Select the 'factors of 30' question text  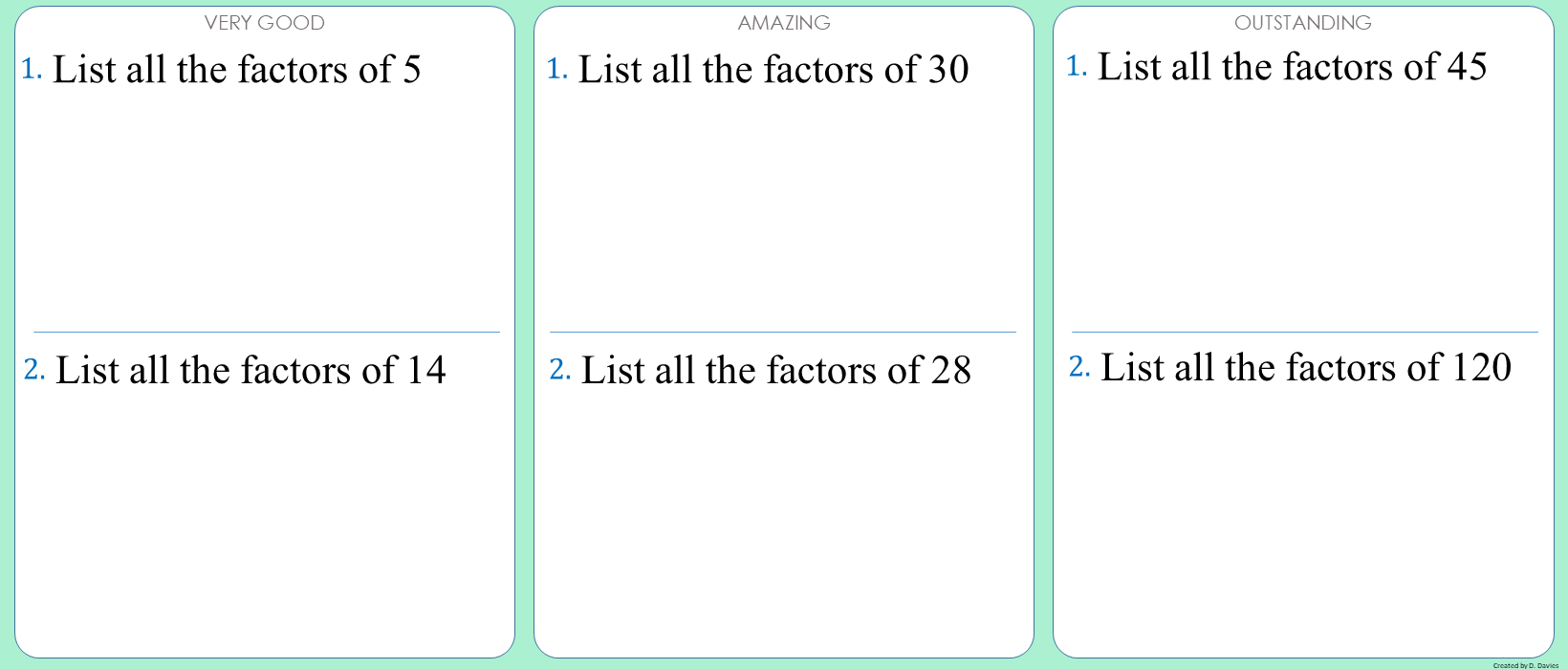pyautogui.click(x=773, y=70)
